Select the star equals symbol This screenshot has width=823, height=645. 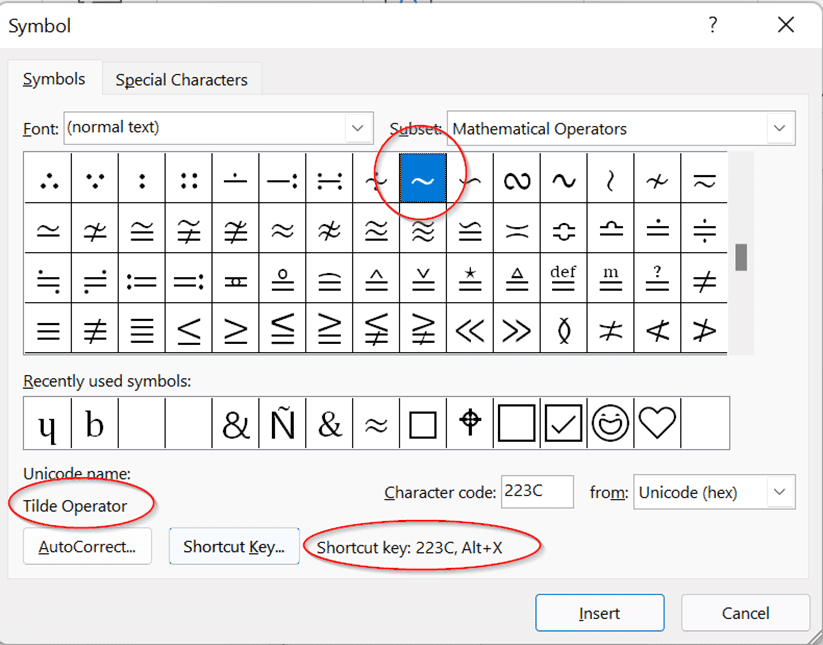click(x=470, y=278)
